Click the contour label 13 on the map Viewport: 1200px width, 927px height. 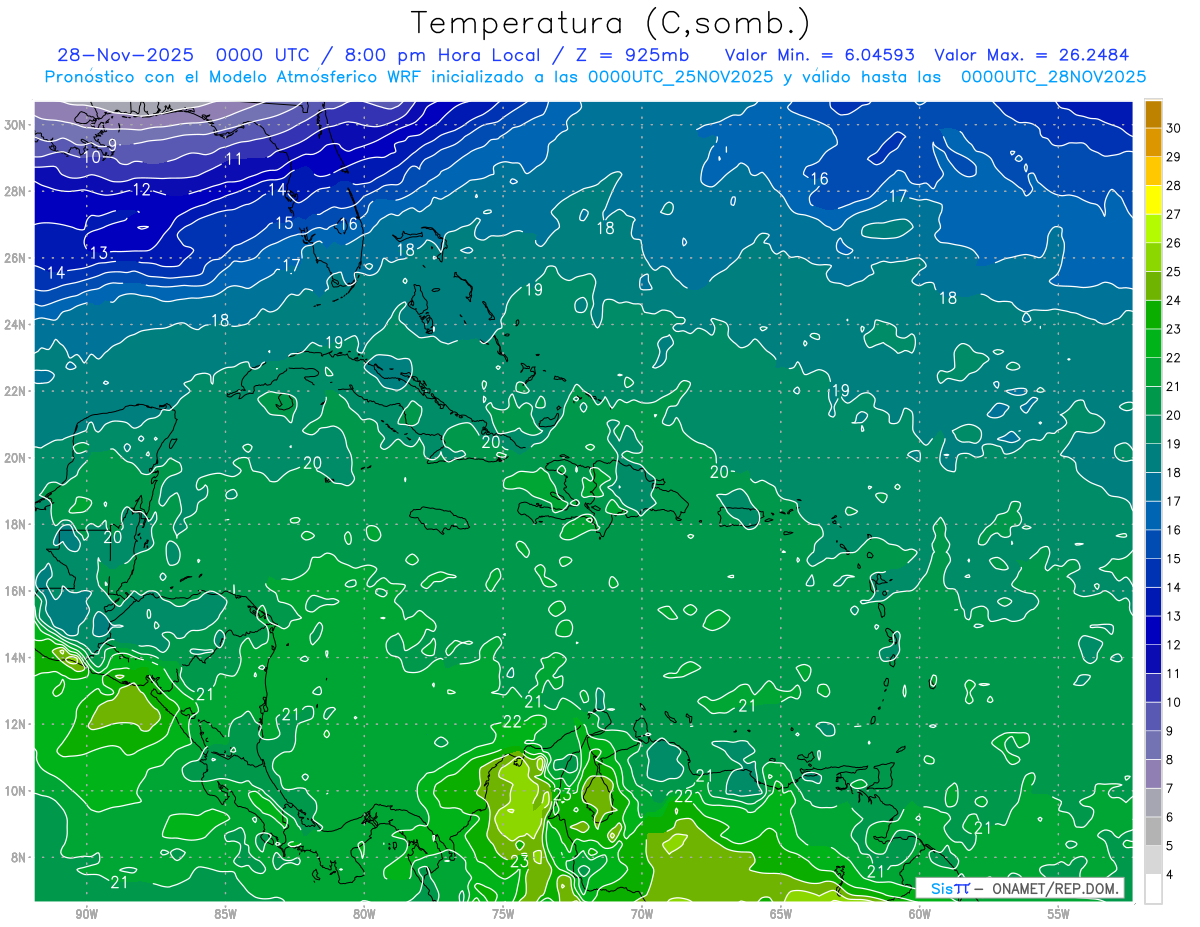98,253
